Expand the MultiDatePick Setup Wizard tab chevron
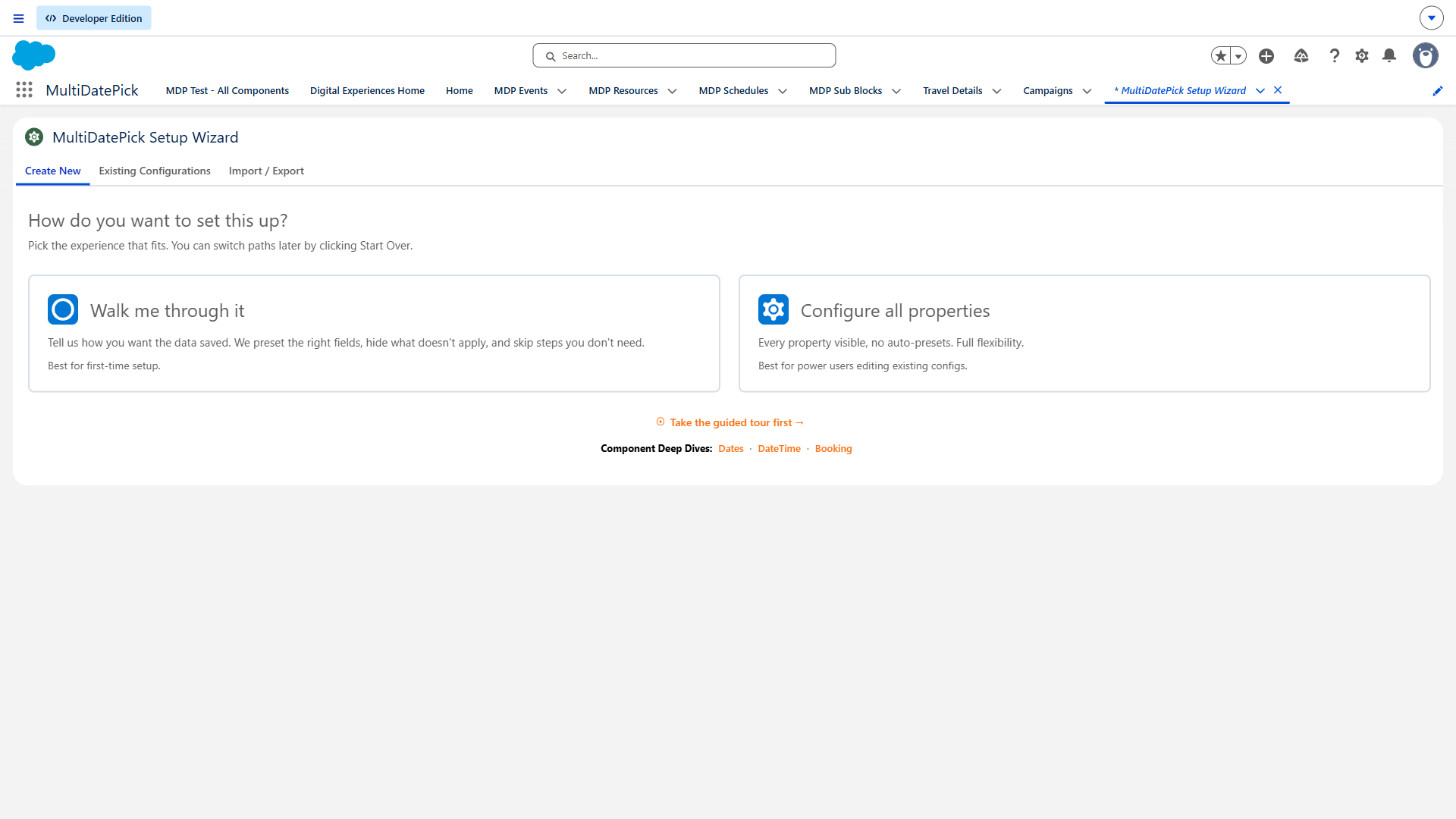Viewport: 1456px width, 819px height. (1260, 91)
